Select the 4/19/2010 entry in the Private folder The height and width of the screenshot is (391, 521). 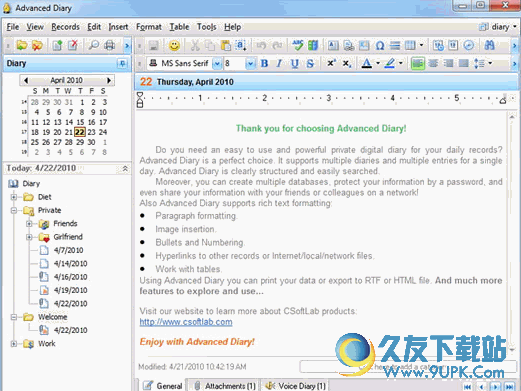[x=70, y=290]
